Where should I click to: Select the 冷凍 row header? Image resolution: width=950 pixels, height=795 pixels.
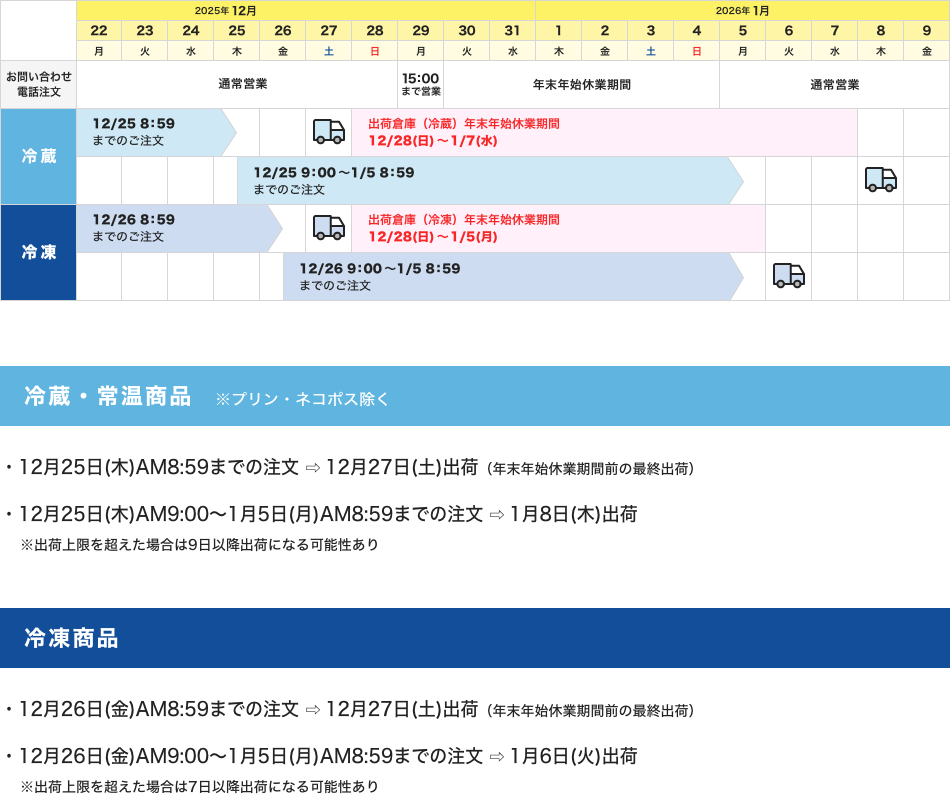(39, 252)
